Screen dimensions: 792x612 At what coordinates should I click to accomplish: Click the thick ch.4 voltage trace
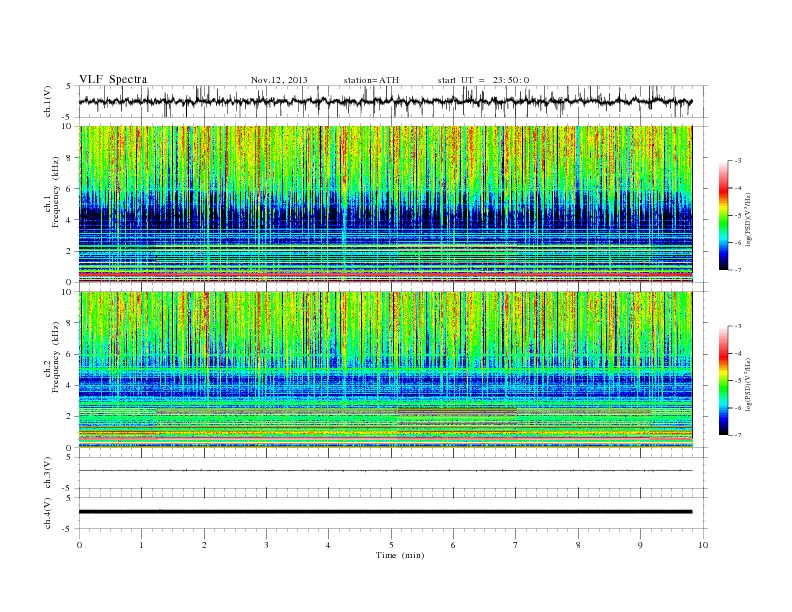[x=386, y=512]
